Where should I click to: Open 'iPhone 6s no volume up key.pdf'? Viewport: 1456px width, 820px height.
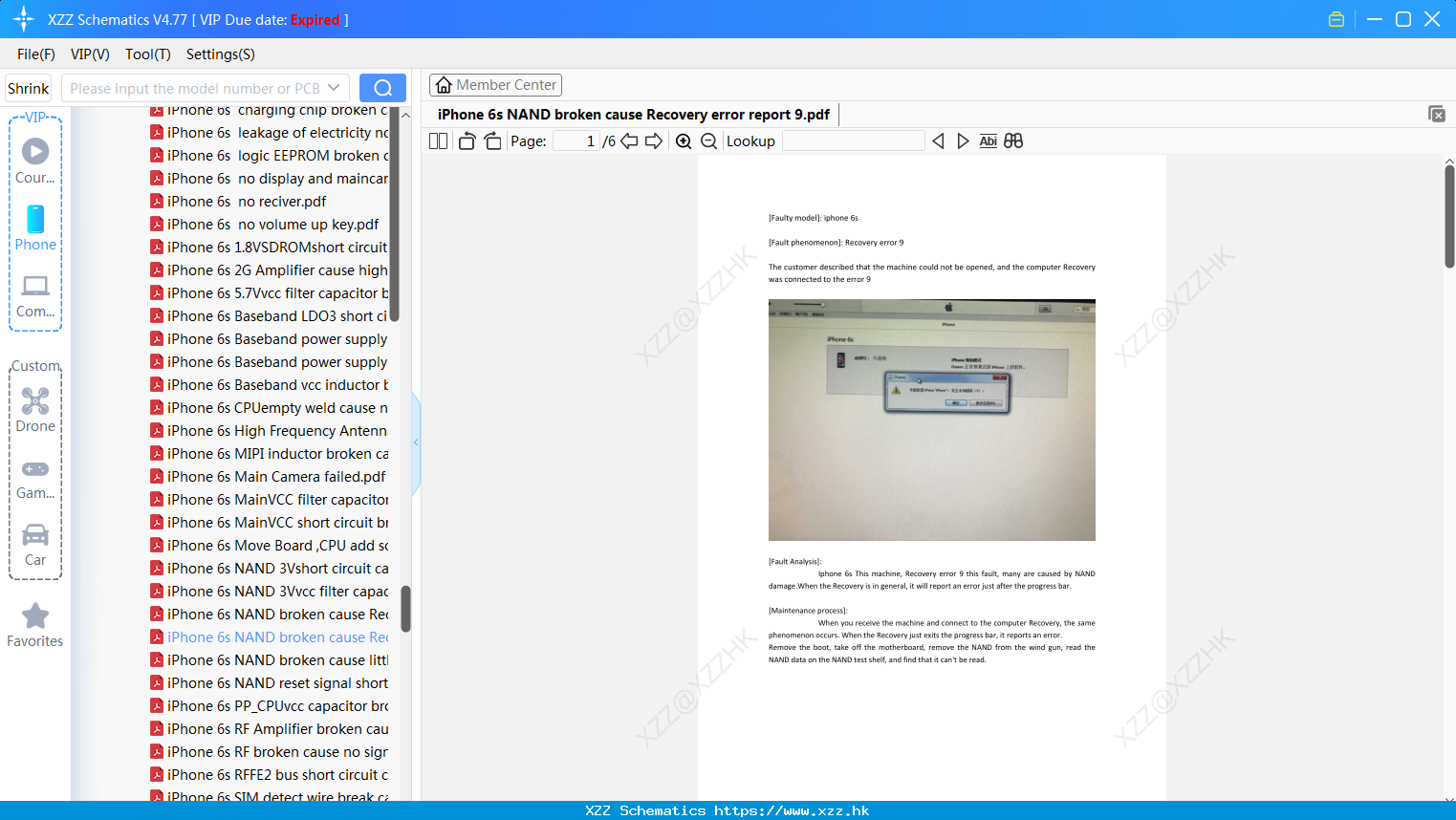pyautogui.click(x=265, y=225)
